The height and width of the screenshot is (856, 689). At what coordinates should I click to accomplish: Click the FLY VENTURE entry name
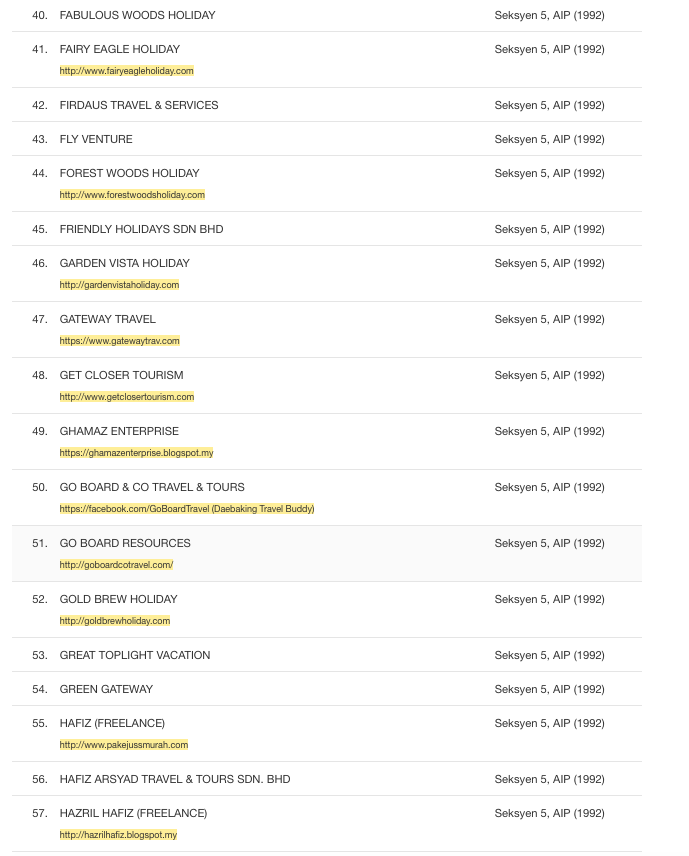pyautogui.click(x=96, y=139)
